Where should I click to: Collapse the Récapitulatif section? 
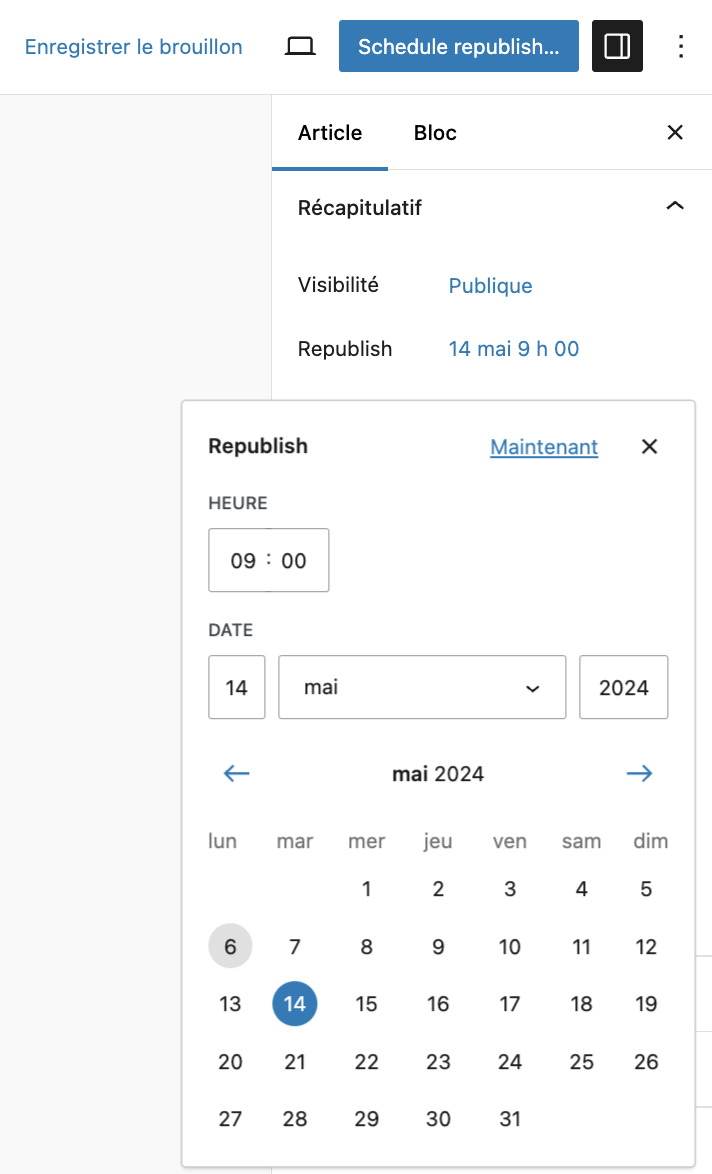[675, 206]
